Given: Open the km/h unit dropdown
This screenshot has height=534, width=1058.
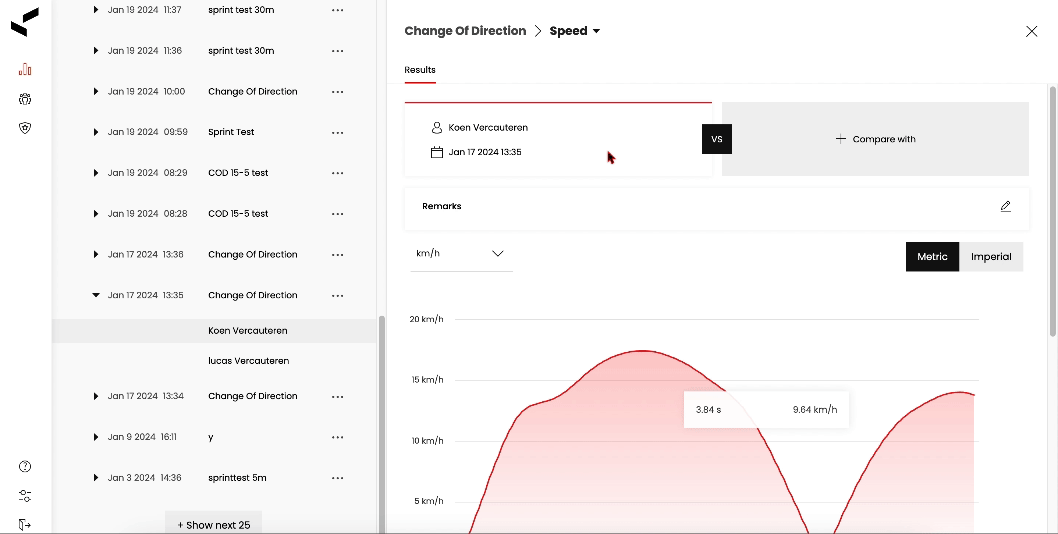Looking at the screenshot, I should (x=462, y=254).
